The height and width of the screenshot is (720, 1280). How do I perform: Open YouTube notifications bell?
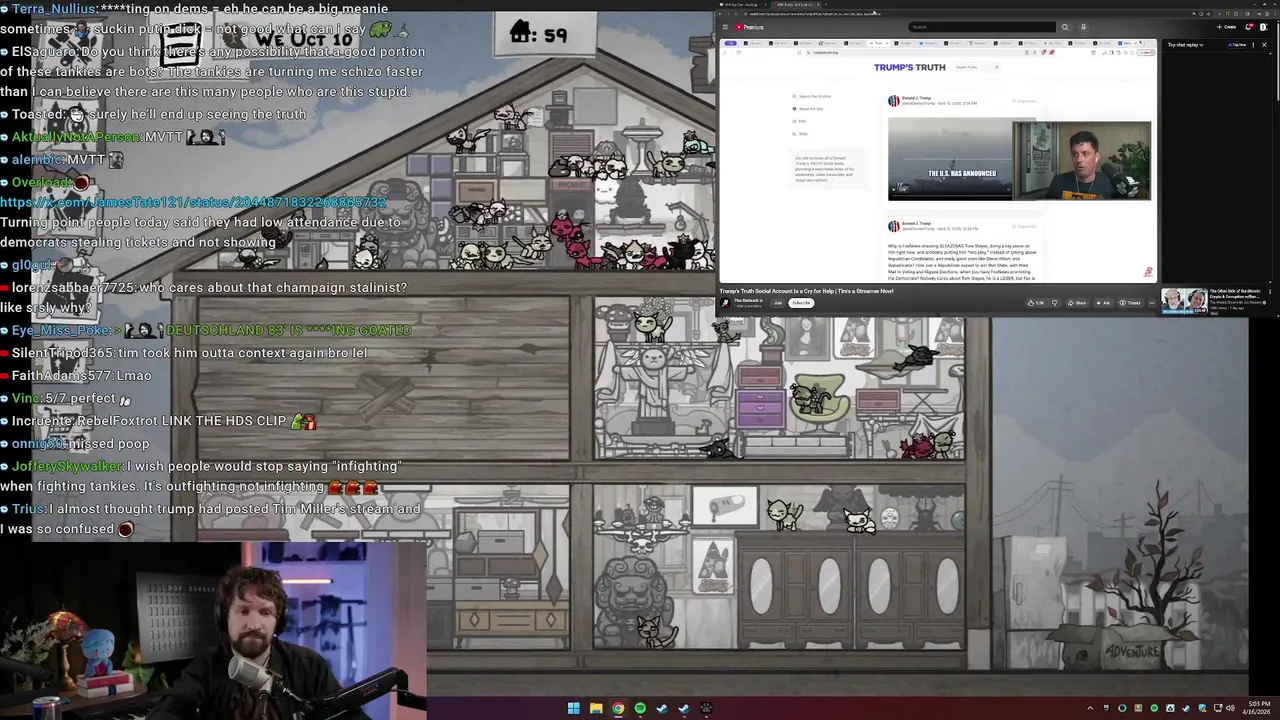point(1249,27)
